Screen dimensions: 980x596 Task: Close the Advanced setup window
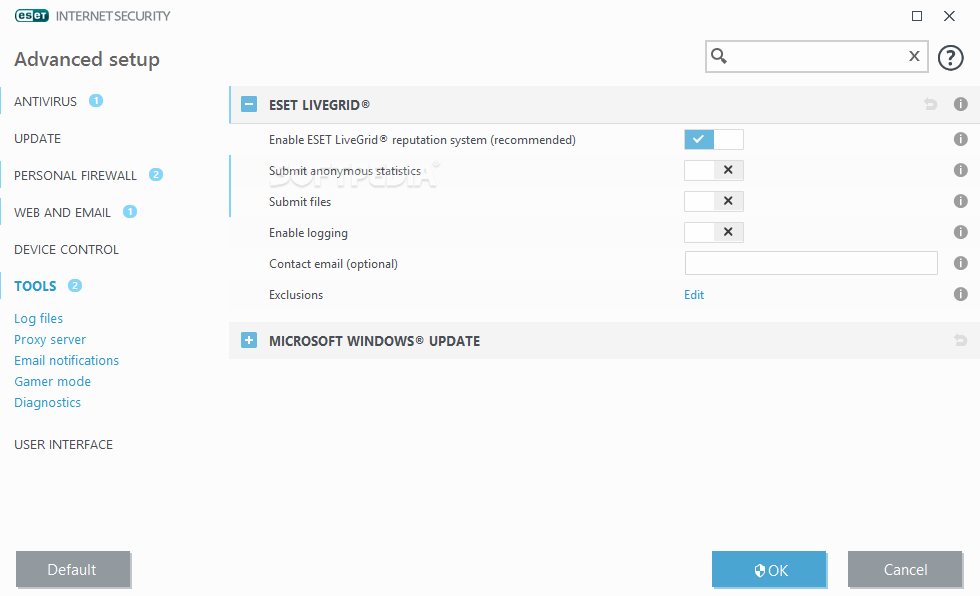[x=949, y=16]
